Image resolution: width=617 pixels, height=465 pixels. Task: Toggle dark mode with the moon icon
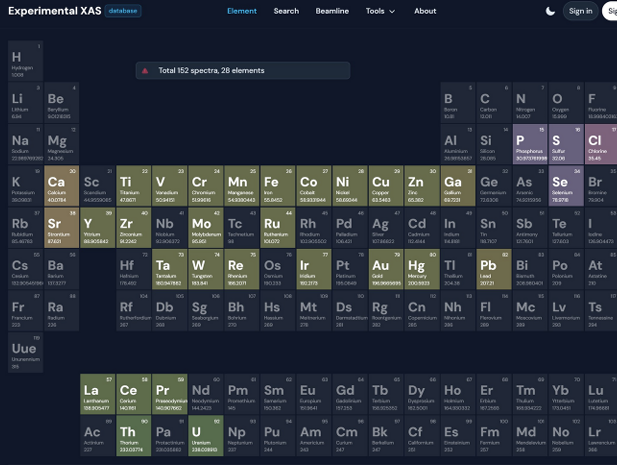click(x=551, y=11)
